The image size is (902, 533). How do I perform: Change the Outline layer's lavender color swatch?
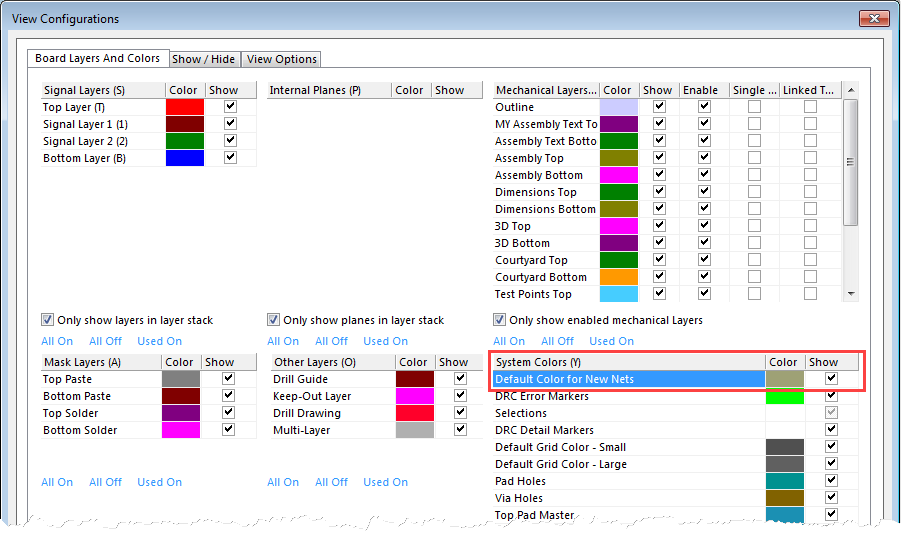click(619, 107)
